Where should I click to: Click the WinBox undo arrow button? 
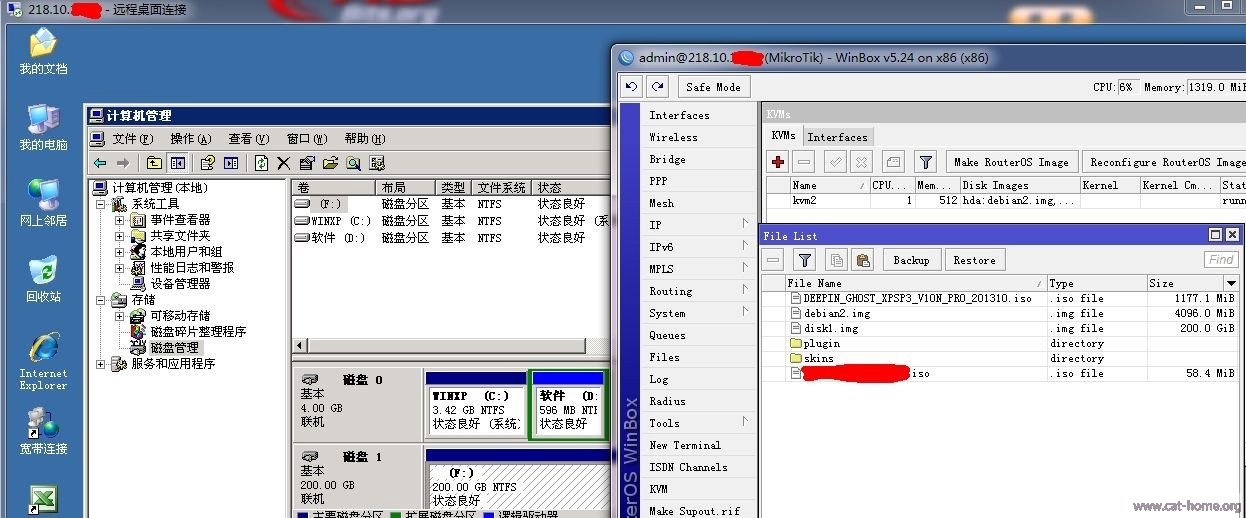(x=631, y=87)
